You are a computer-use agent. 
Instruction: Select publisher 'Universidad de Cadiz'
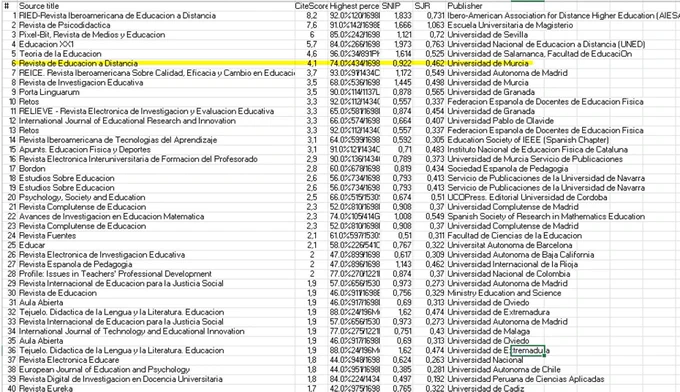486,388
